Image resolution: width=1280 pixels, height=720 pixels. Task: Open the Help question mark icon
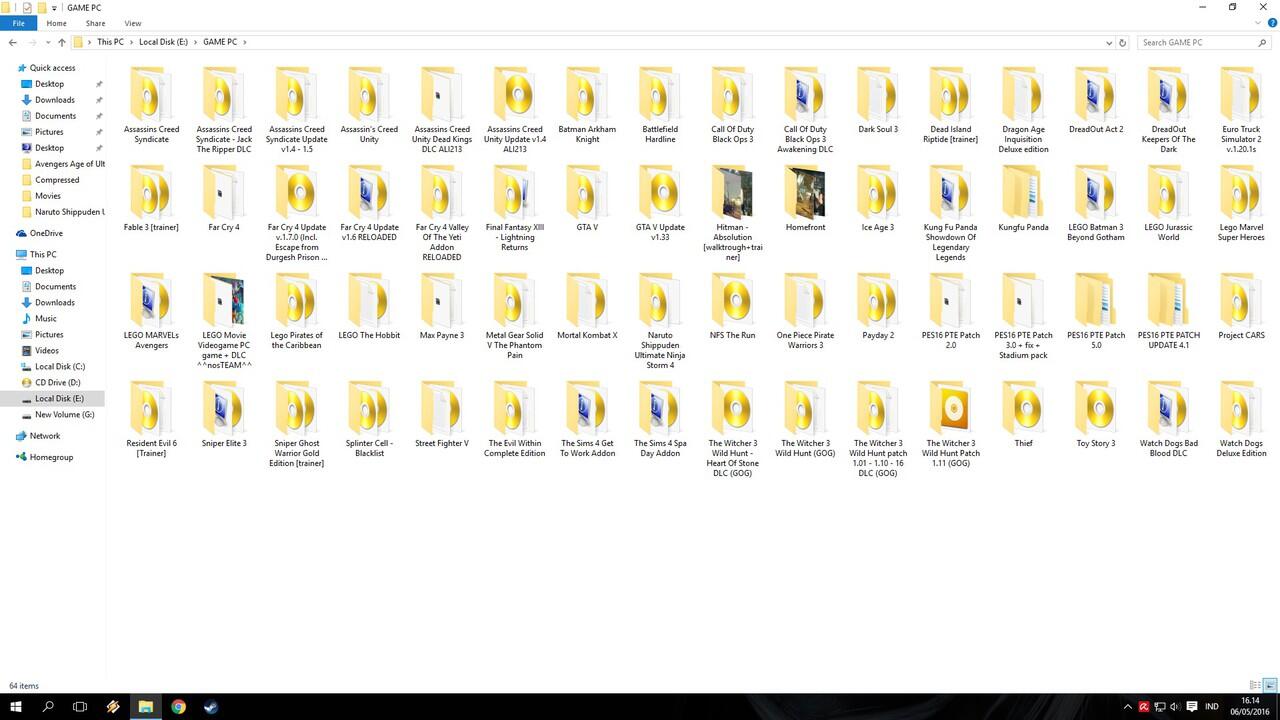(x=1272, y=23)
